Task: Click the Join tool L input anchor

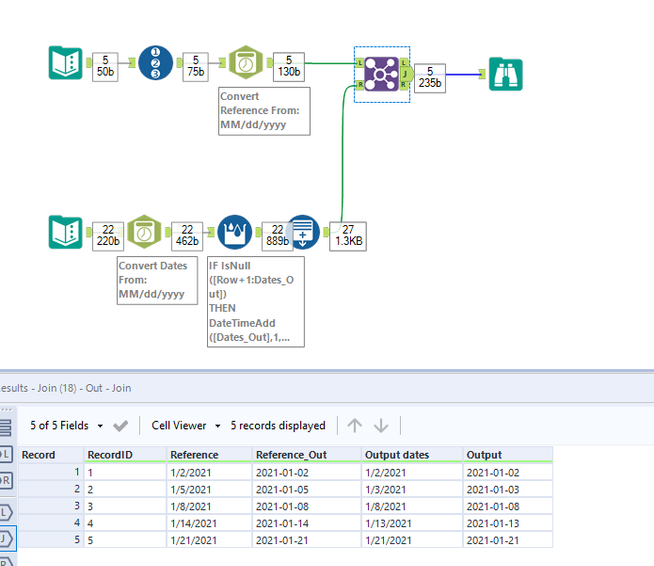Action: point(359,63)
